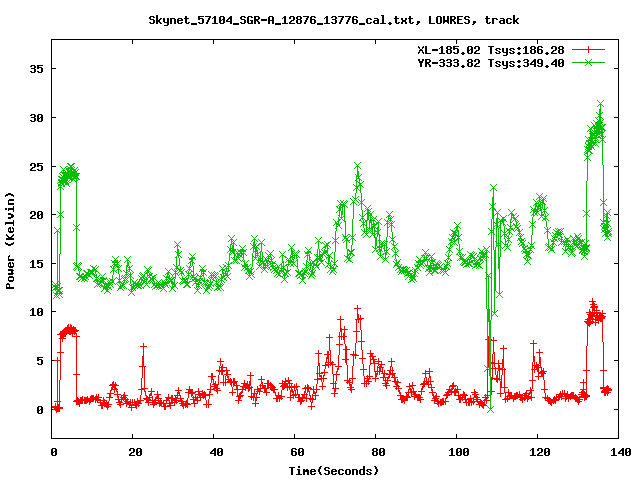Screen dimensions: 640x480
Task: Click the y-axis tick label 25
Action: point(36,167)
